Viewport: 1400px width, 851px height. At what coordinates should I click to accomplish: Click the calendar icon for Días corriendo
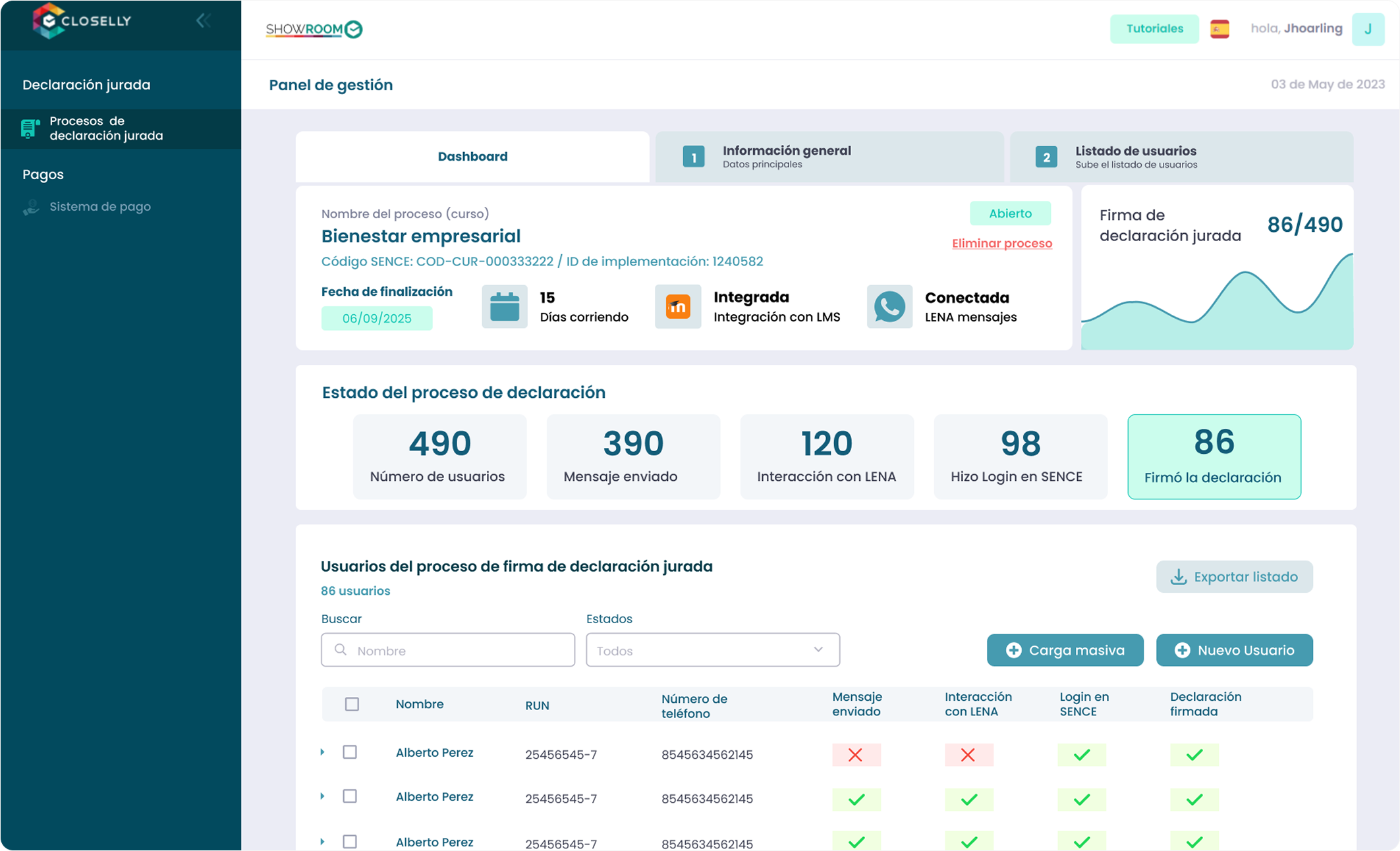(x=505, y=307)
